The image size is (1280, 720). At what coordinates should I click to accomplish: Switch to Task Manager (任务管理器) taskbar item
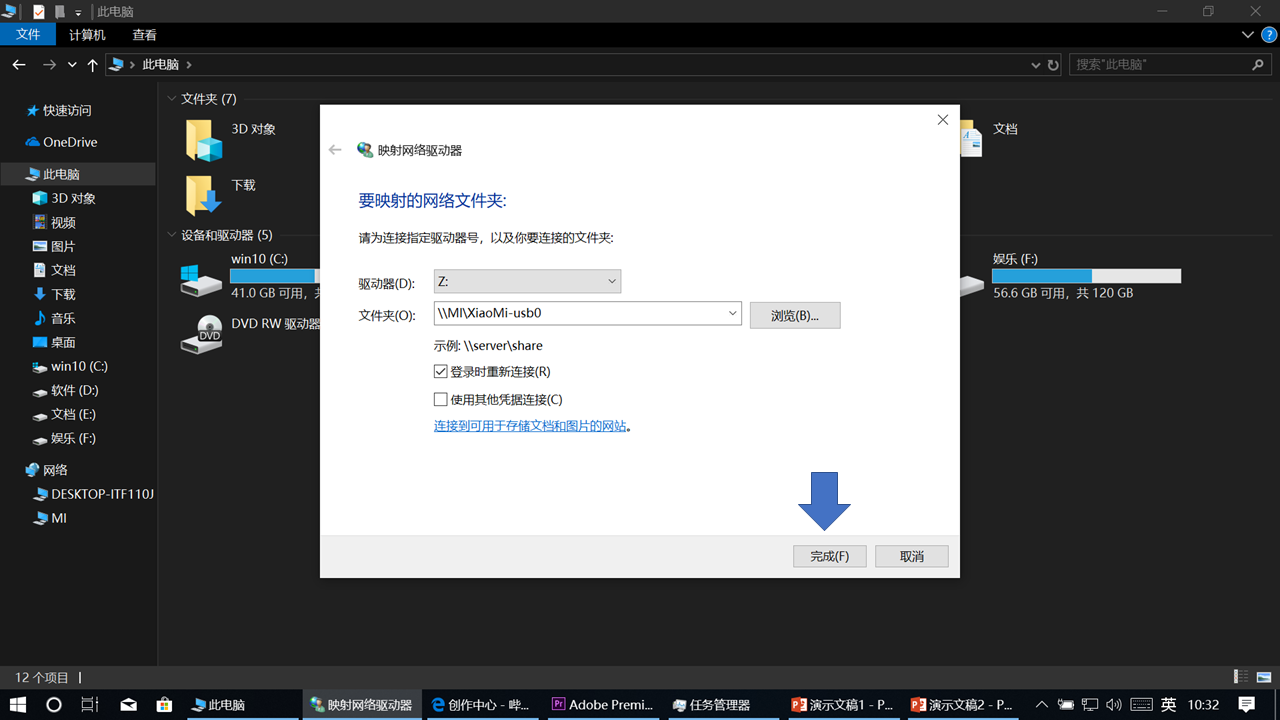722,705
